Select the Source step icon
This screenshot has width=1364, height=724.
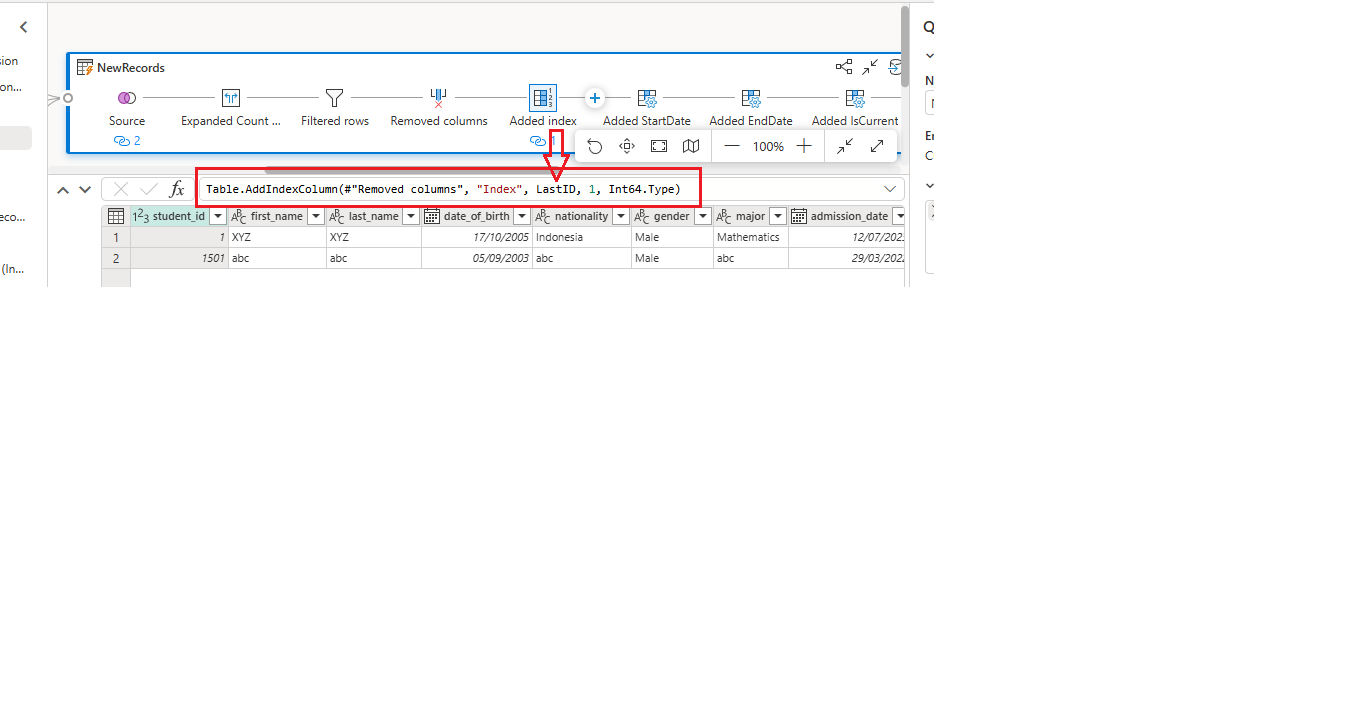click(127, 98)
